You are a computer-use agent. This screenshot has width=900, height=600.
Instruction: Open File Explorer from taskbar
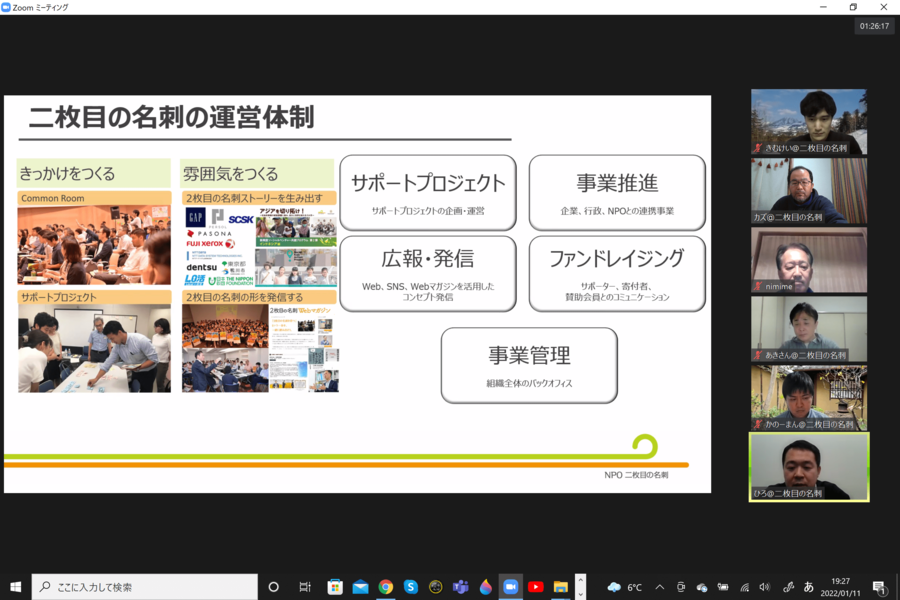(561, 587)
